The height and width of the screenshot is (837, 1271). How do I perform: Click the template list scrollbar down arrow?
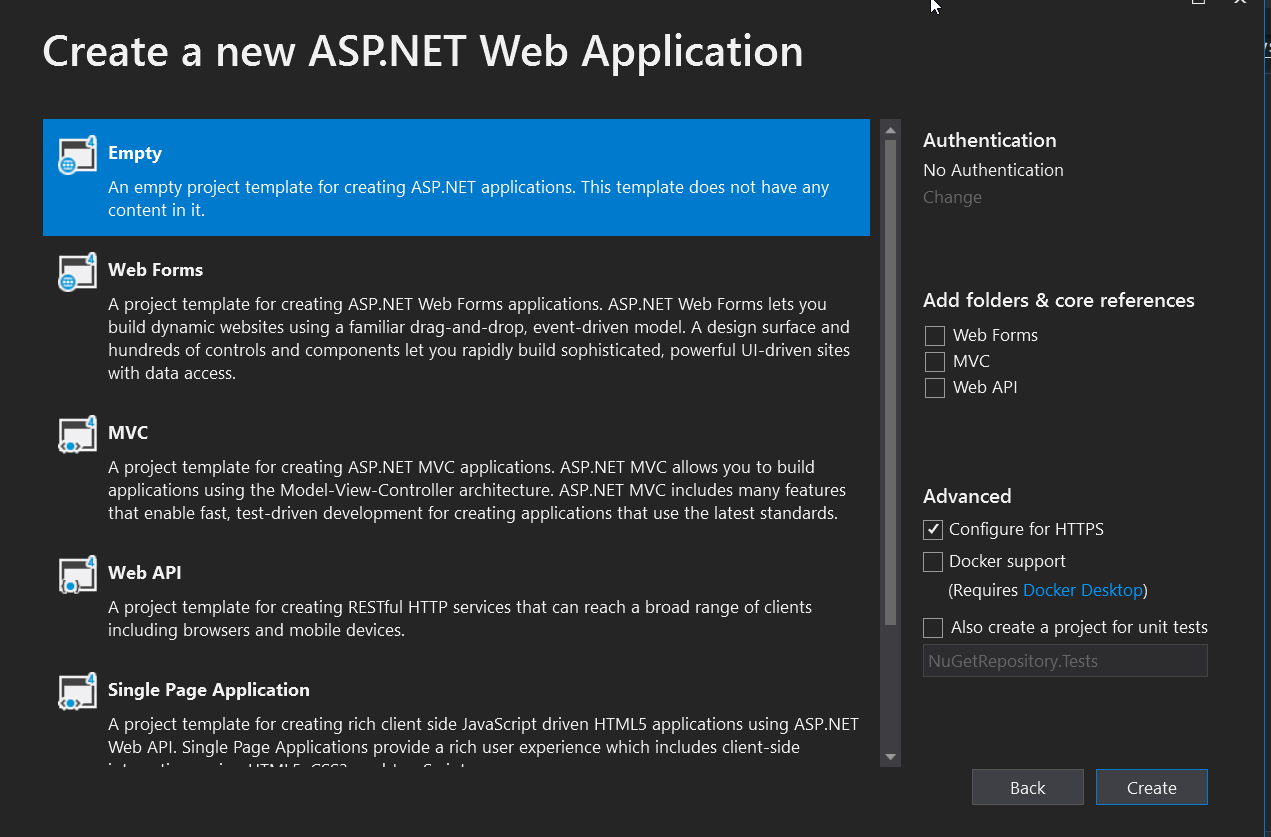890,757
